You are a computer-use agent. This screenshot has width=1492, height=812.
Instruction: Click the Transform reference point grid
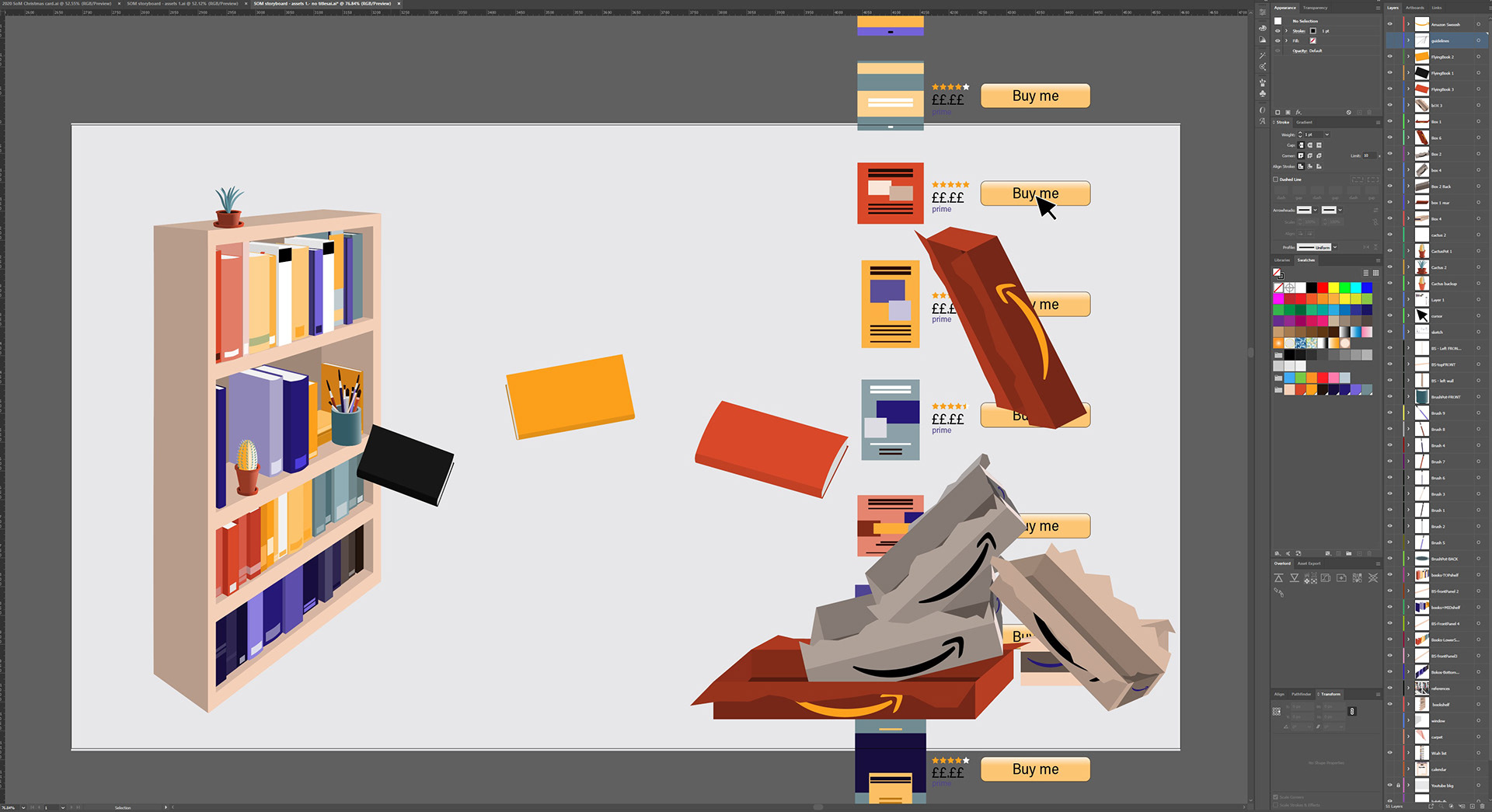[x=1276, y=711]
